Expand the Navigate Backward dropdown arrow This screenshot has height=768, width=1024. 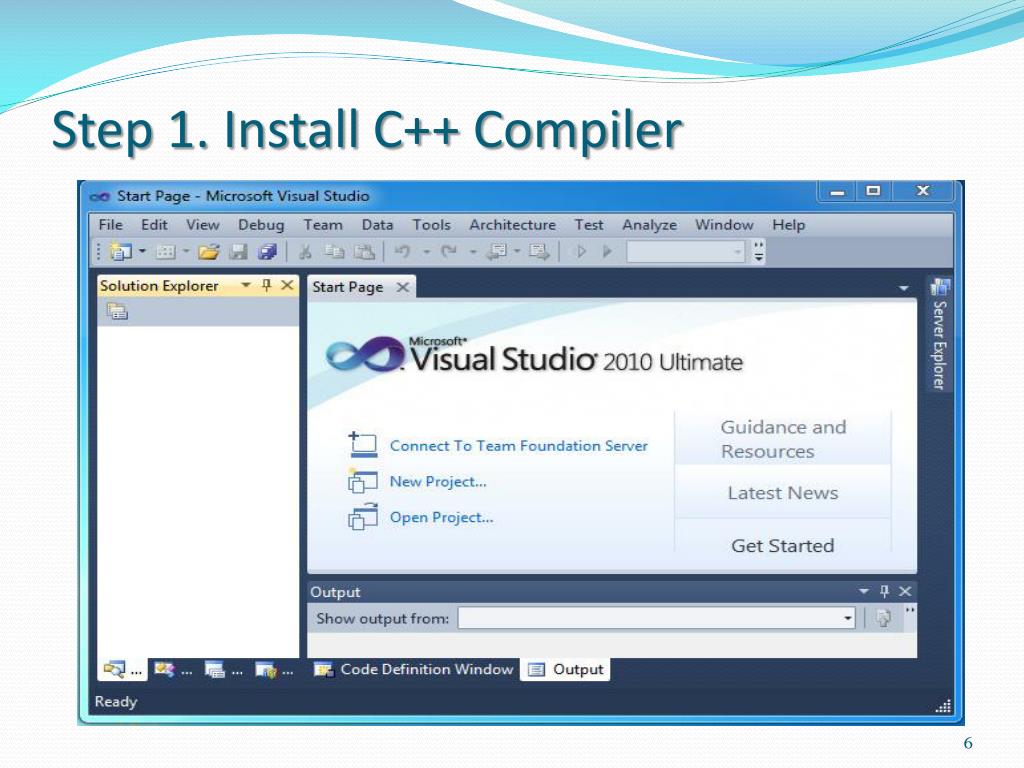tap(517, 251)
